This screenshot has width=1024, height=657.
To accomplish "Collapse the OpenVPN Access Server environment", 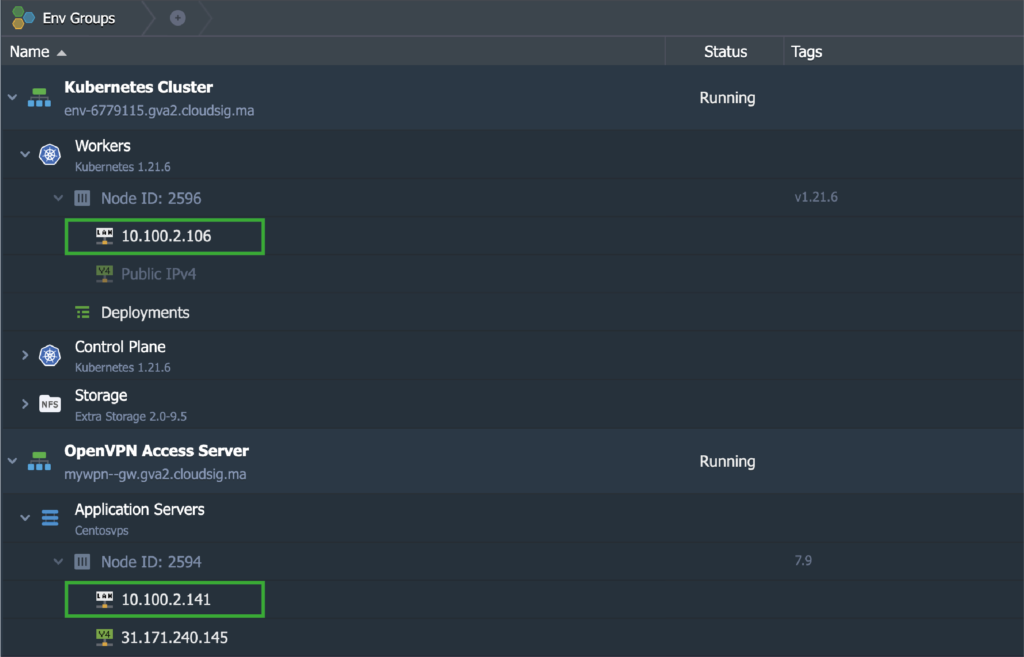I will 12,461.
